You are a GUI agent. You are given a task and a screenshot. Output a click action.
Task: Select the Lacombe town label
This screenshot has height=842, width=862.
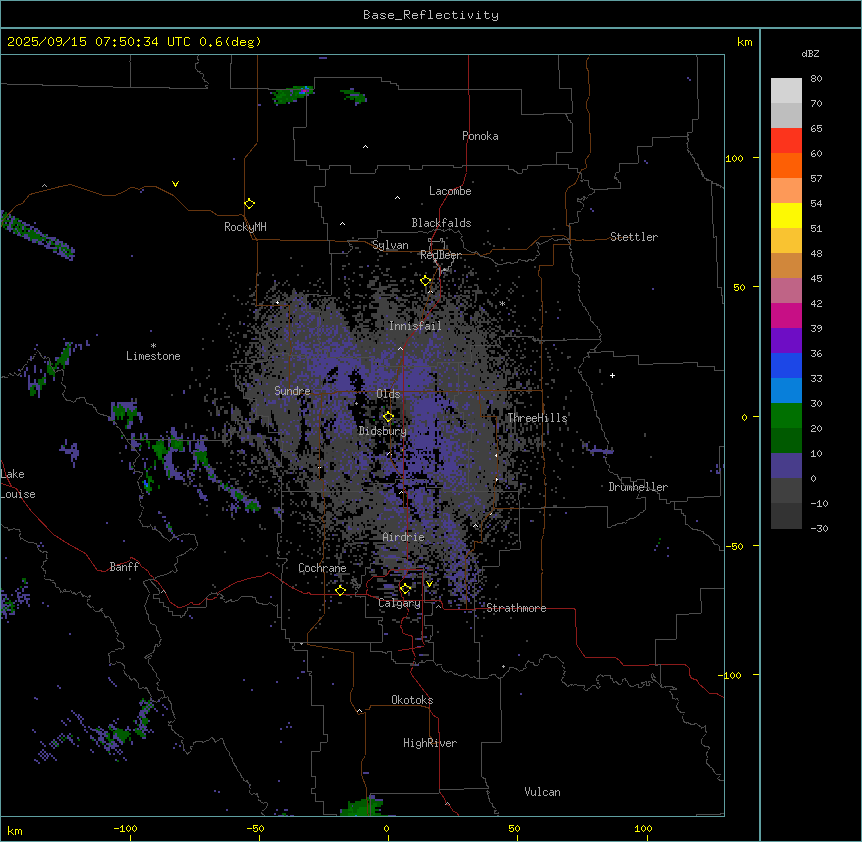[x=450, y=191]
